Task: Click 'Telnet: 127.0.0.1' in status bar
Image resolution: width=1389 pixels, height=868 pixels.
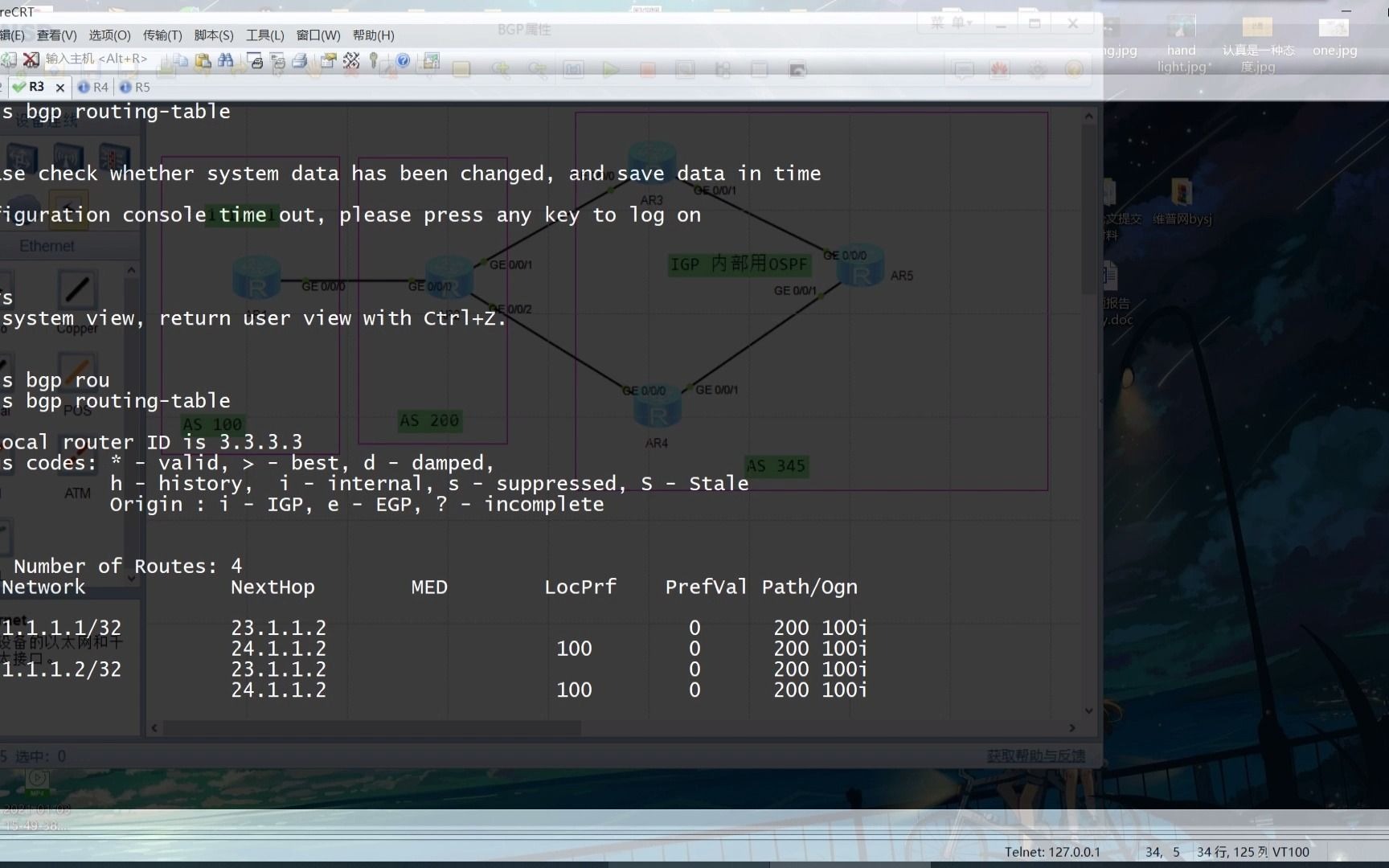Action: click(1052, 852)
